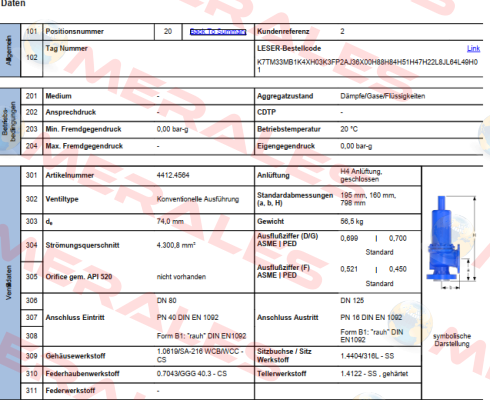The height and width of the screenshot is (400, 490).
Task: Select the Strömungsquerschnitt value 4.300,8 mm²
Action: click(x=176, y=245)
